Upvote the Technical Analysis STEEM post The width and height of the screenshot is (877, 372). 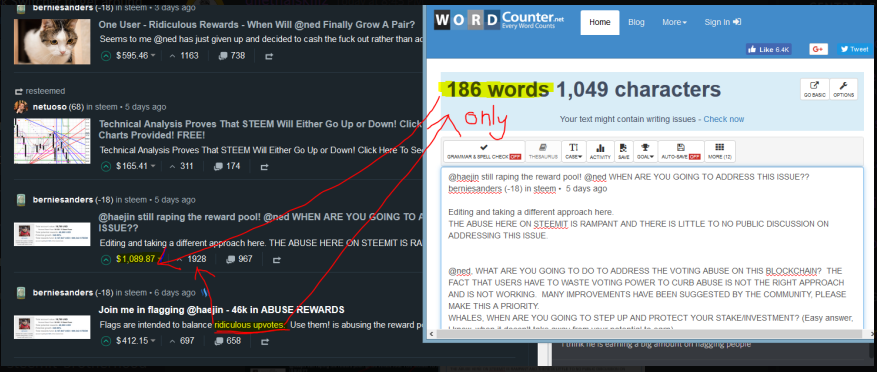(x=106, y=166)
